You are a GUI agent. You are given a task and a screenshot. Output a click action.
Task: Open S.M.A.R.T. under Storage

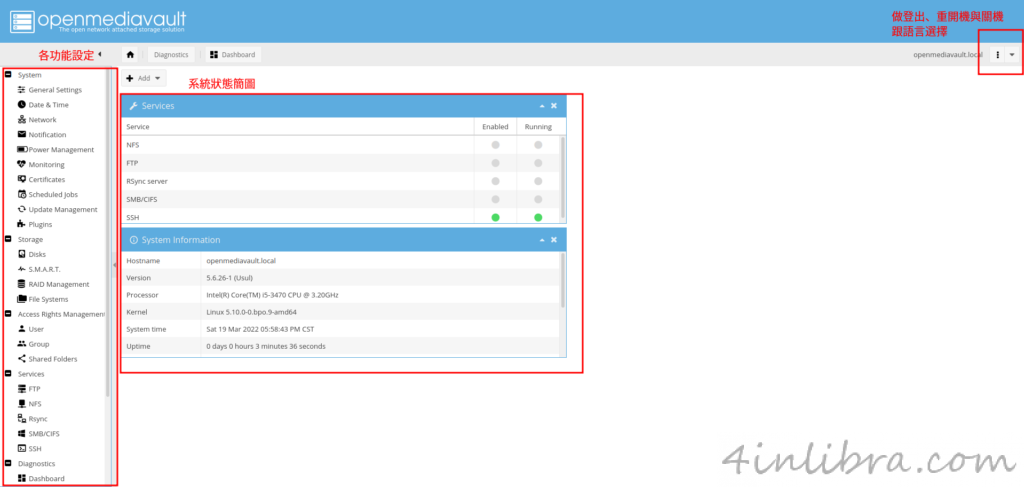coord(44,270)
